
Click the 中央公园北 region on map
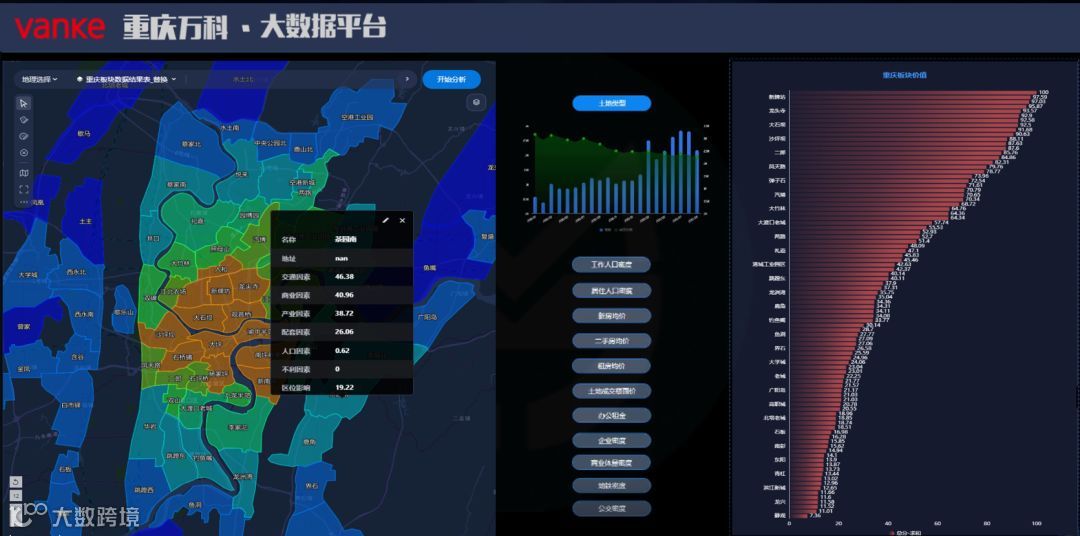[x=269, y=143]
